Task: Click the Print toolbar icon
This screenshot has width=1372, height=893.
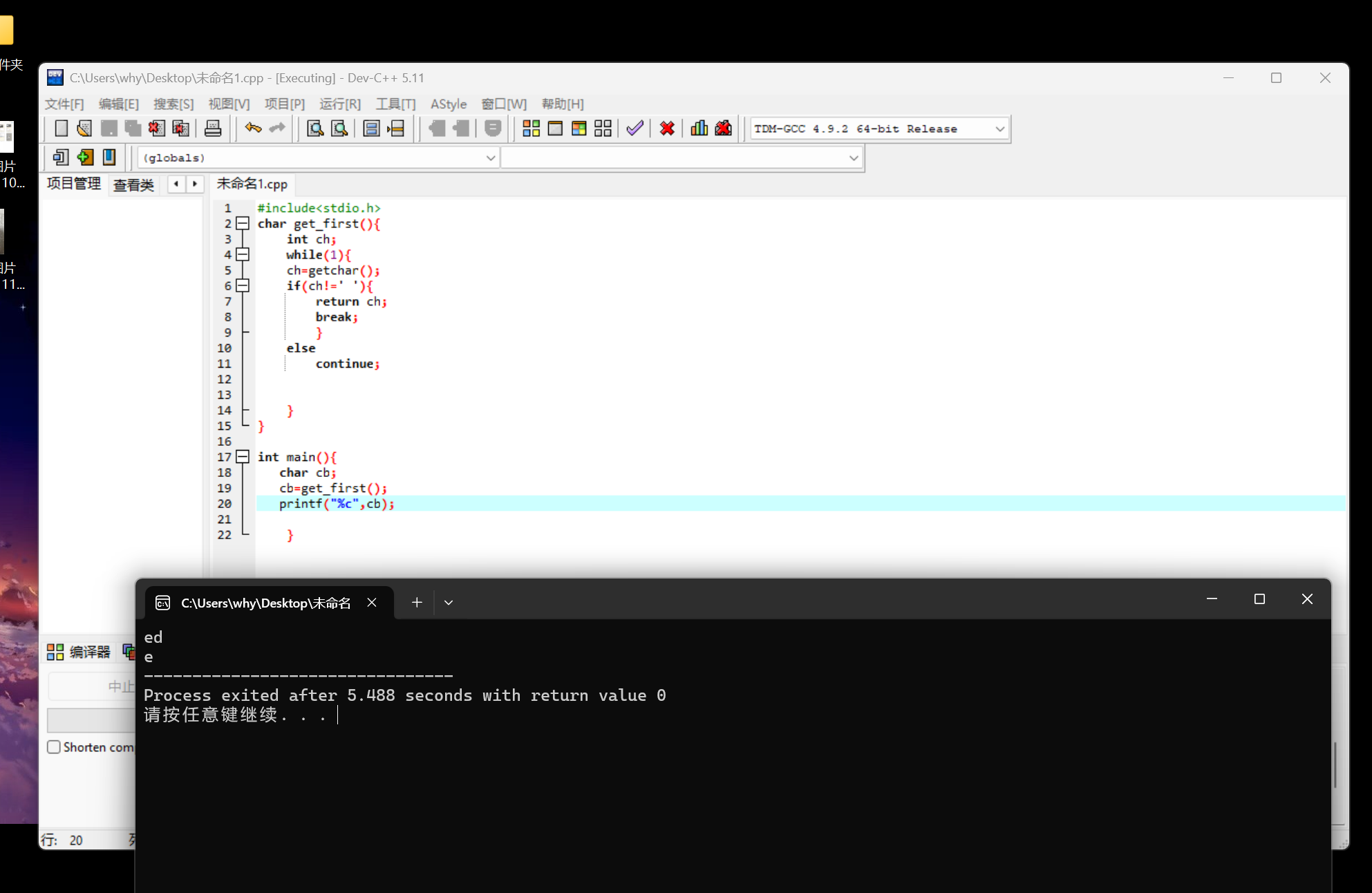Action: [213, 129]
